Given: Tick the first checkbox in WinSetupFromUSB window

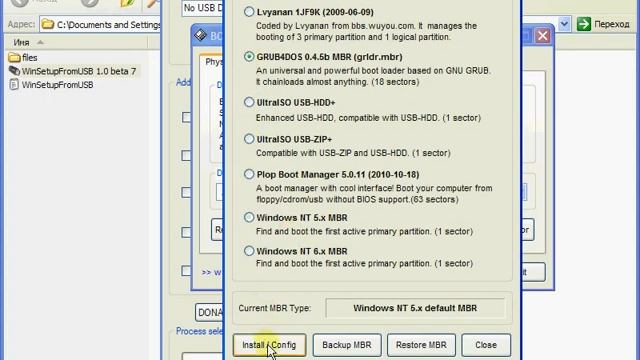Looking at the screenshot, I should click(186, 117).
